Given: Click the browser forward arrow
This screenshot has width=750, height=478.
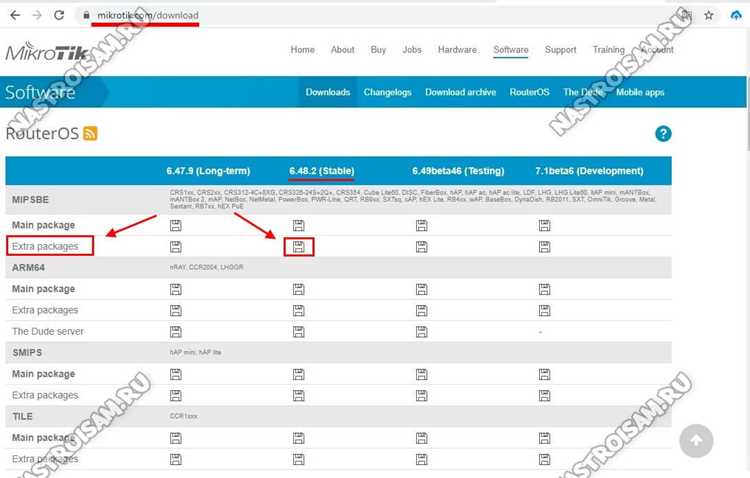Looking at the screenshot, I should 37,15.
